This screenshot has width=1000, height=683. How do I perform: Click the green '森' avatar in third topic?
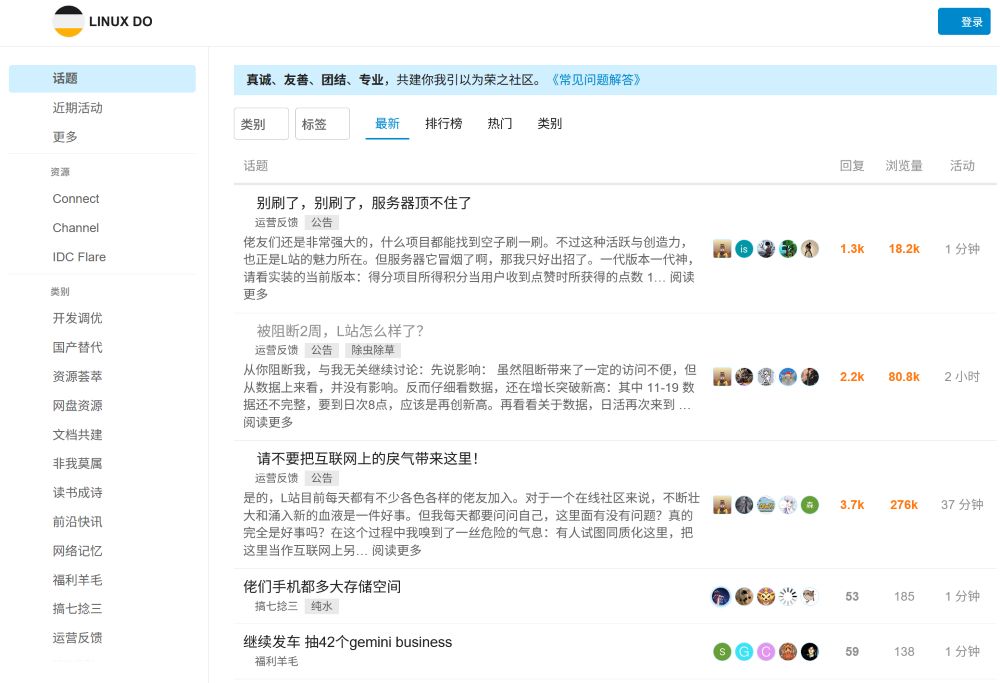[810, 505]
